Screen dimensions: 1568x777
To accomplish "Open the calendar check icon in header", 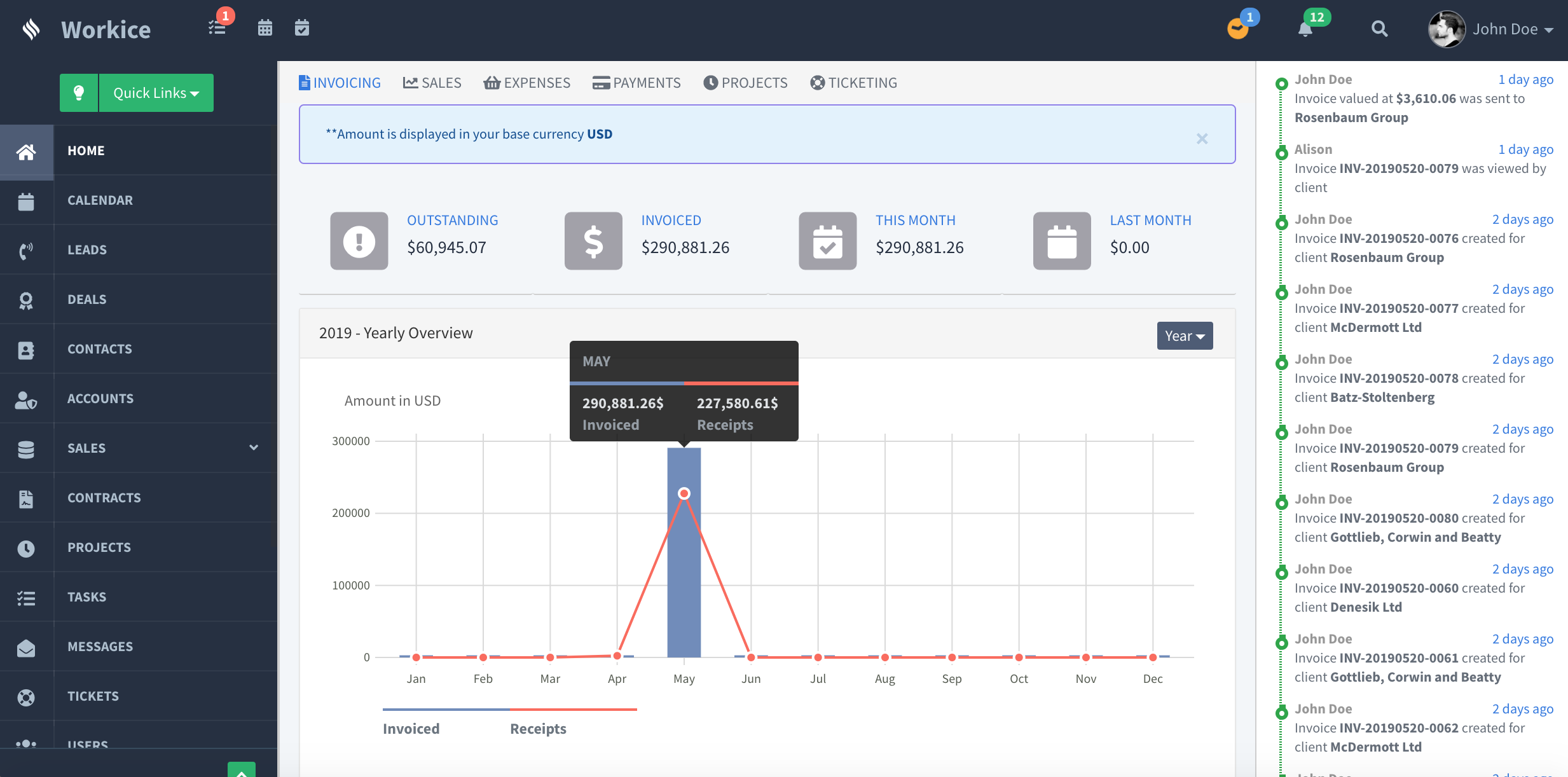I will (302, 28).
